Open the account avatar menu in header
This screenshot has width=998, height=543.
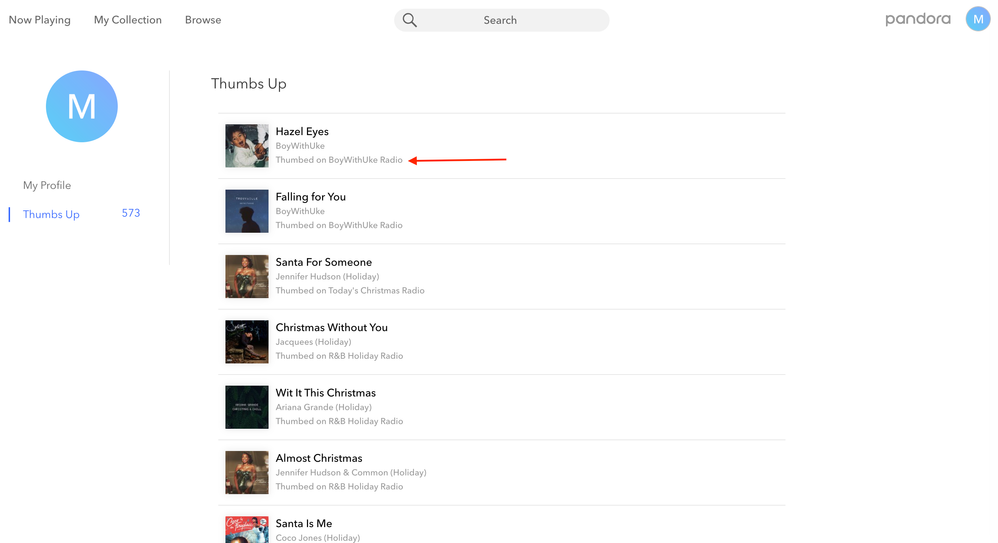pos(978,19)
